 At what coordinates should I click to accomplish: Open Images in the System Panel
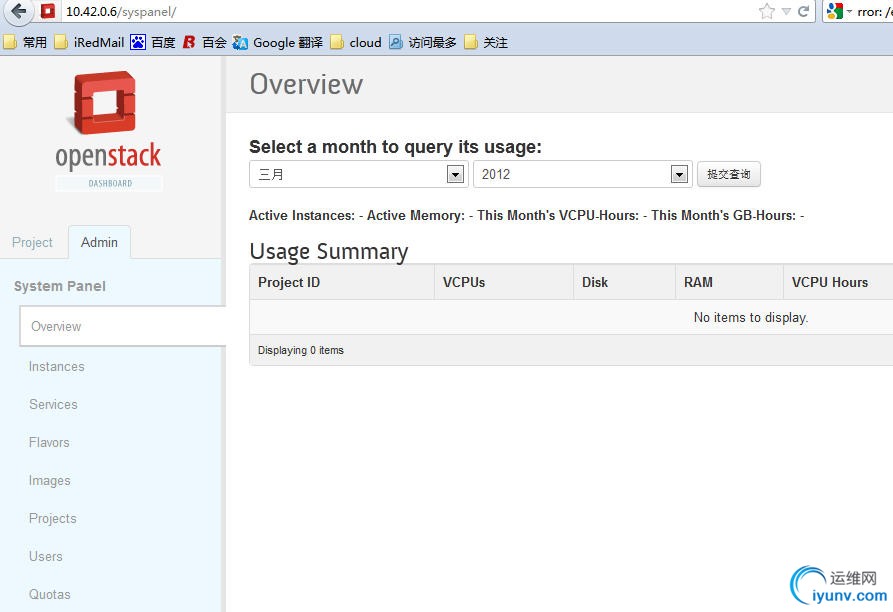50,480
